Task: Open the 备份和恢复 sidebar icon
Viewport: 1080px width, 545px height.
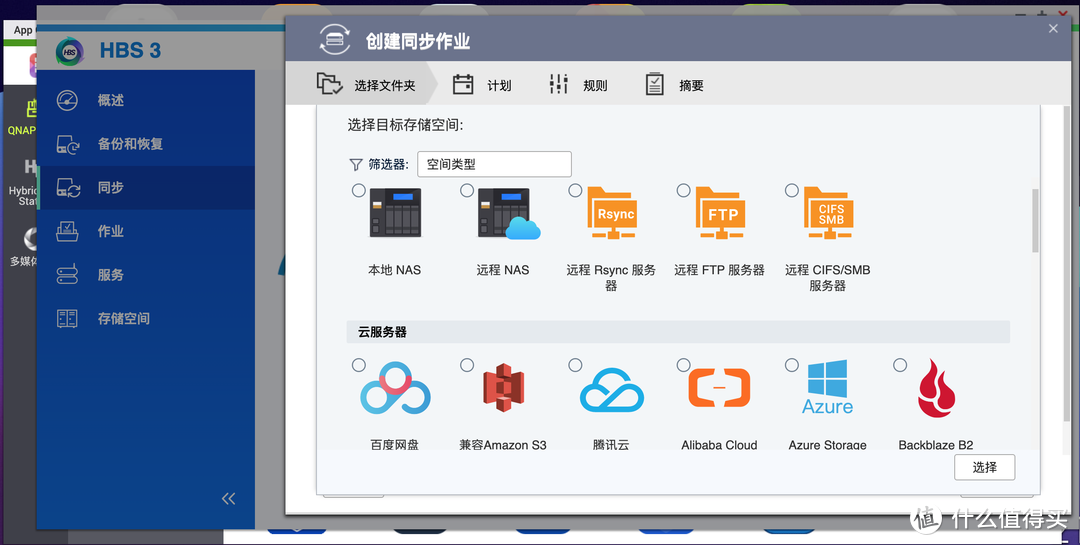Action: coord(68,144)
